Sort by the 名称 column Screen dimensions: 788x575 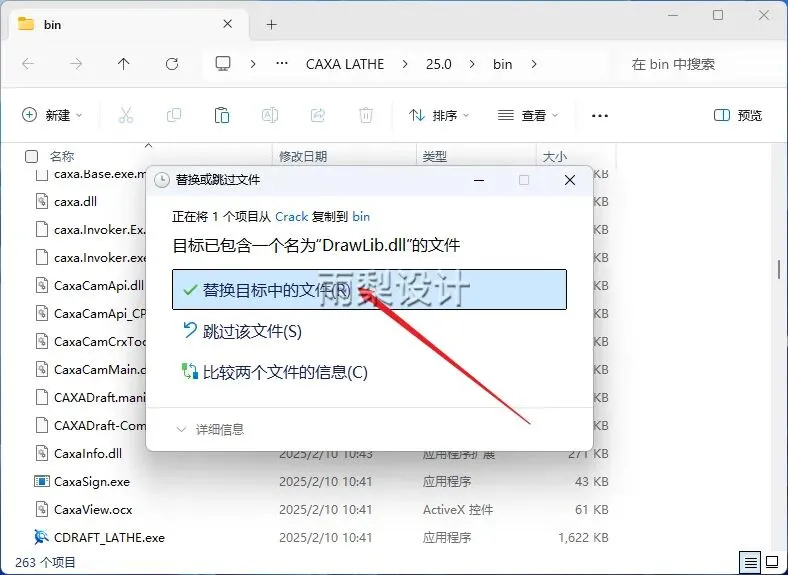(x=62, y=157)
